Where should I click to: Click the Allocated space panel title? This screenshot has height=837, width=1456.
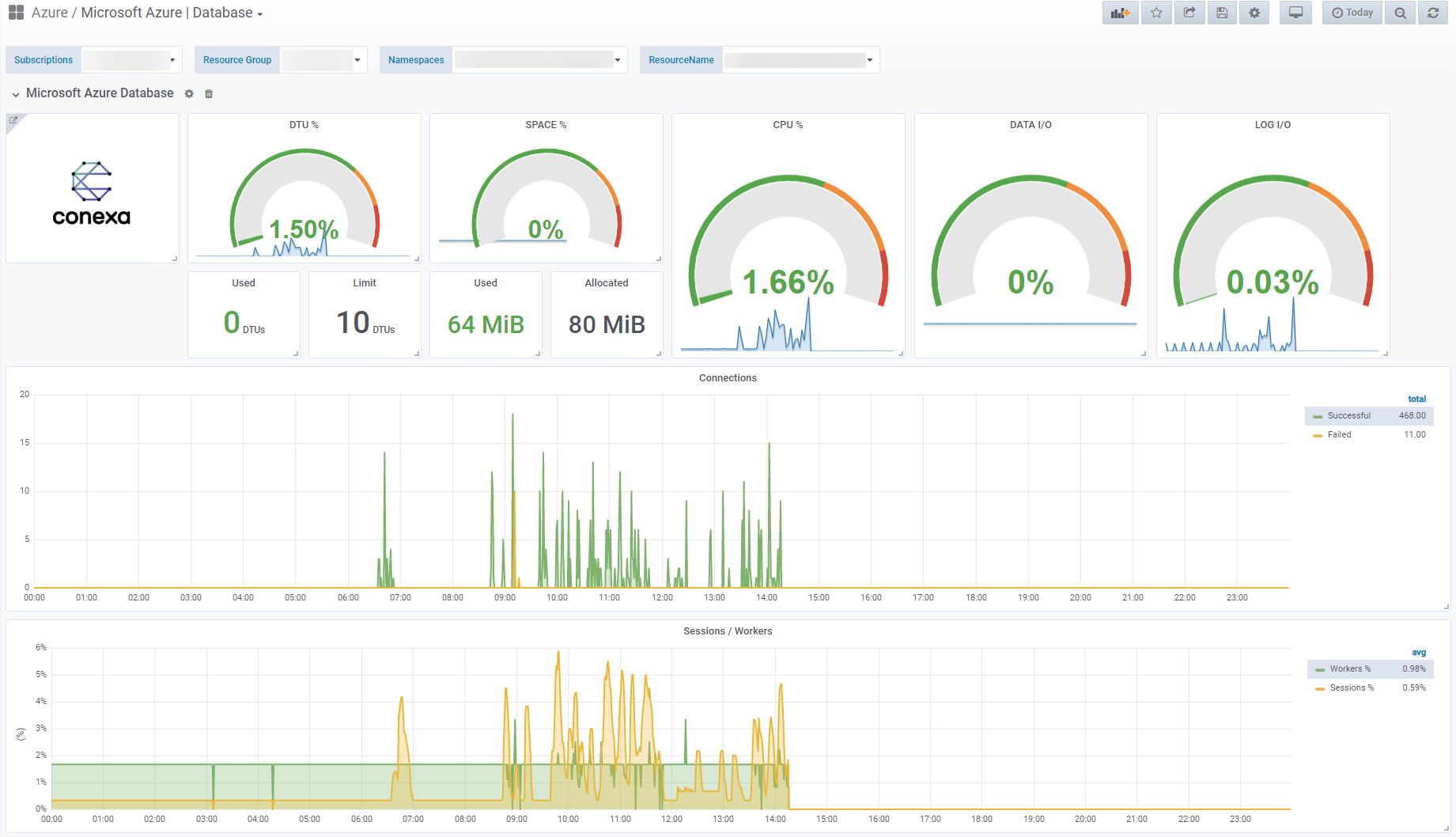607,283
